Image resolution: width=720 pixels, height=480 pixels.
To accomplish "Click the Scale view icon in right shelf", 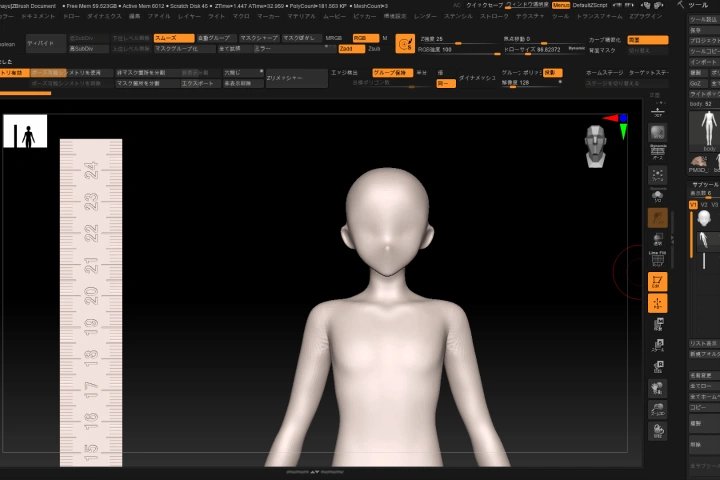I will tap(658, 345).
